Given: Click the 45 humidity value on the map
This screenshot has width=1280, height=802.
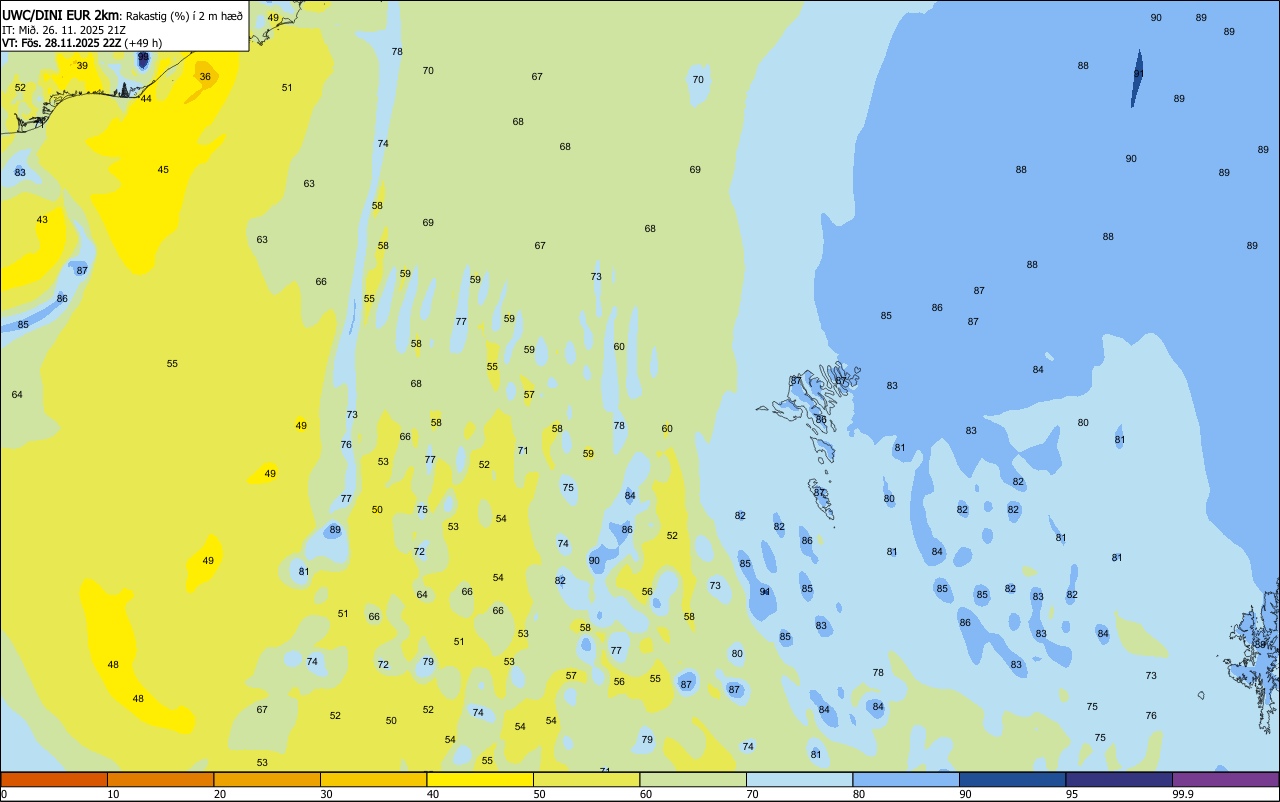Looking at the screenshot, I should 163,170.
